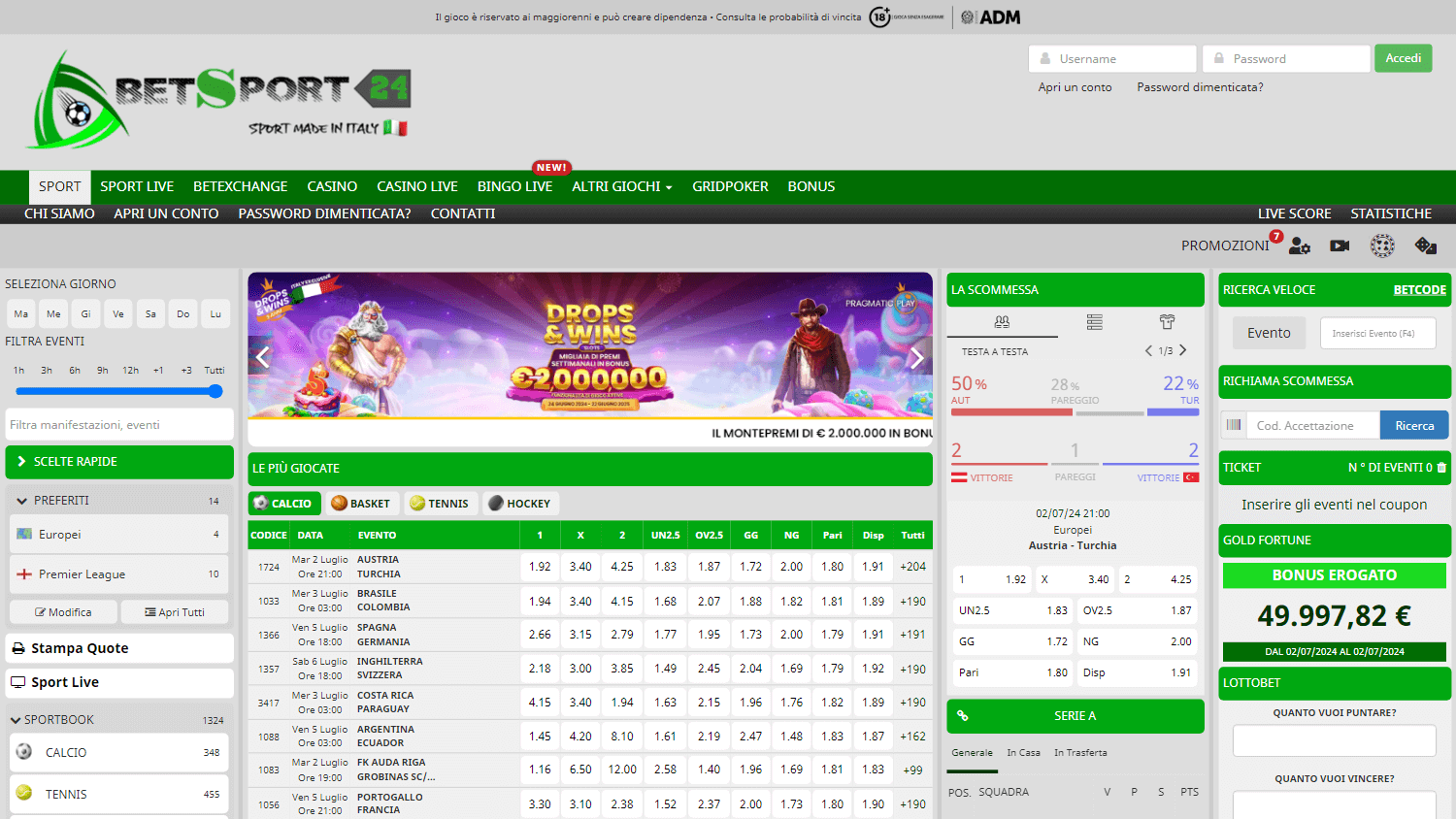Click the Apri Tutti button
The width and height of the screenshot is (1456, 819).
tap(175, 612)
